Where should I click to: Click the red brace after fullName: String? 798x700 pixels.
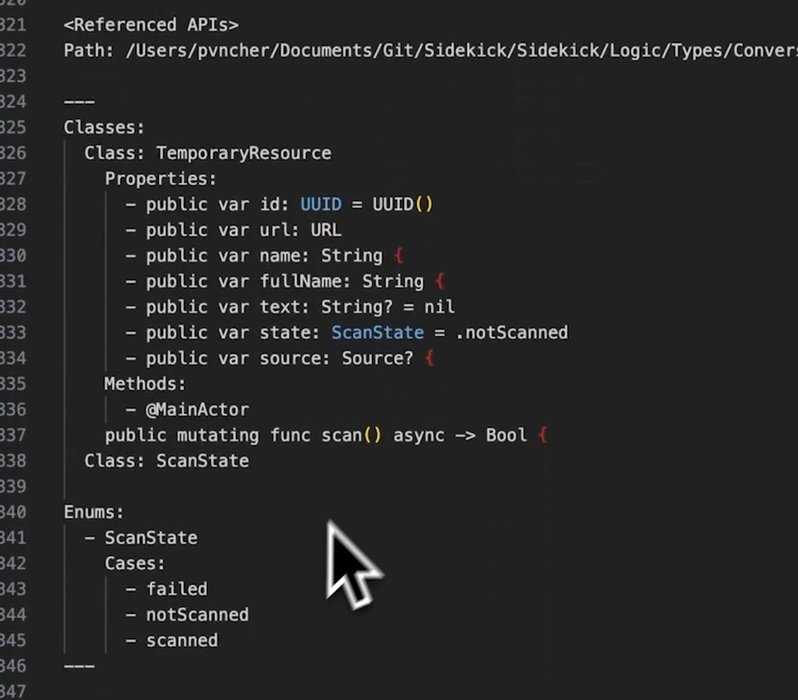click(440, 281)
